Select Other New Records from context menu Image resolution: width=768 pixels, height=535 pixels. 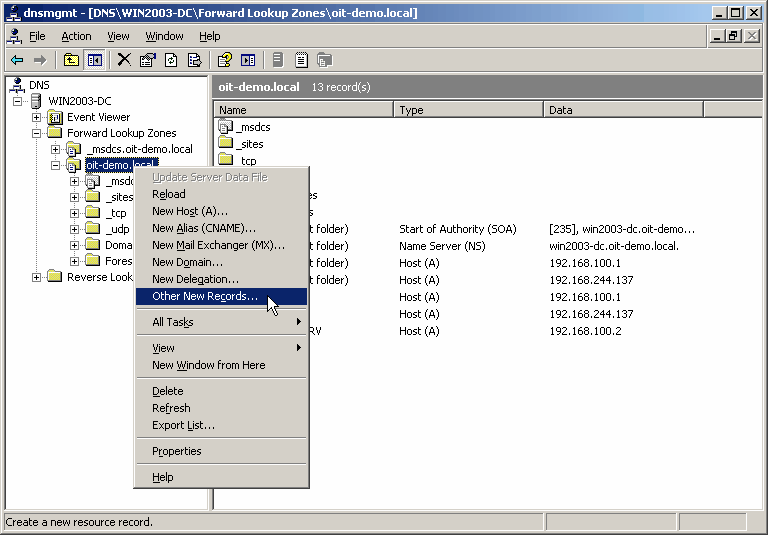[x=205, y=296]
